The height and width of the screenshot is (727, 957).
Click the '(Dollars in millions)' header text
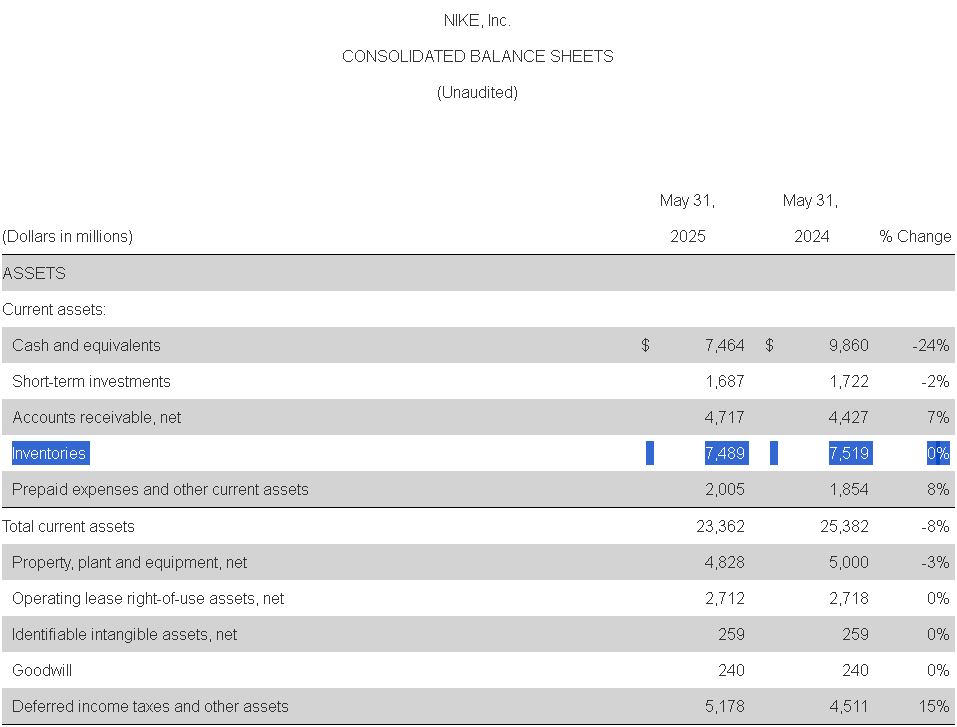coord(67,236)
